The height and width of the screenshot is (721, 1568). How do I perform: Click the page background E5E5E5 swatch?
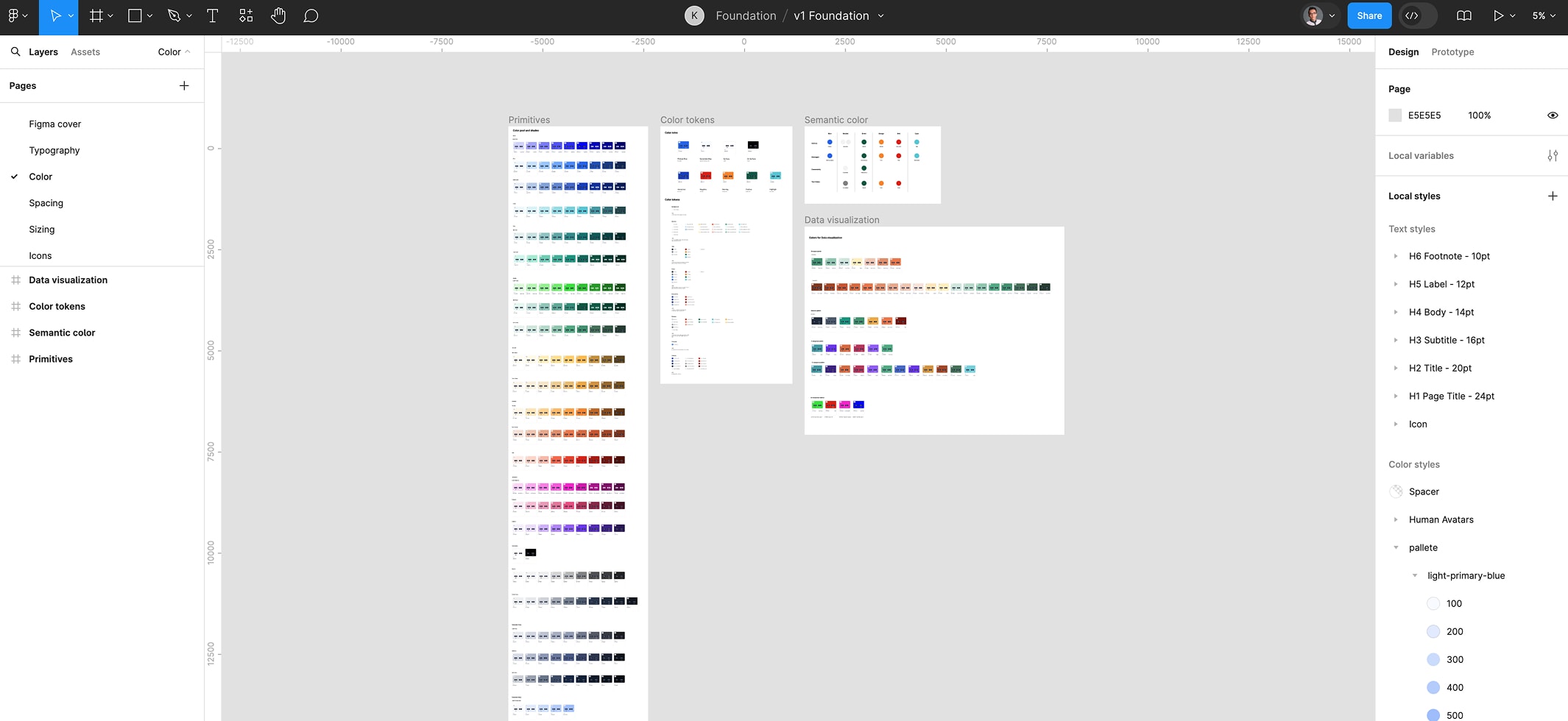pos(1395,116)
